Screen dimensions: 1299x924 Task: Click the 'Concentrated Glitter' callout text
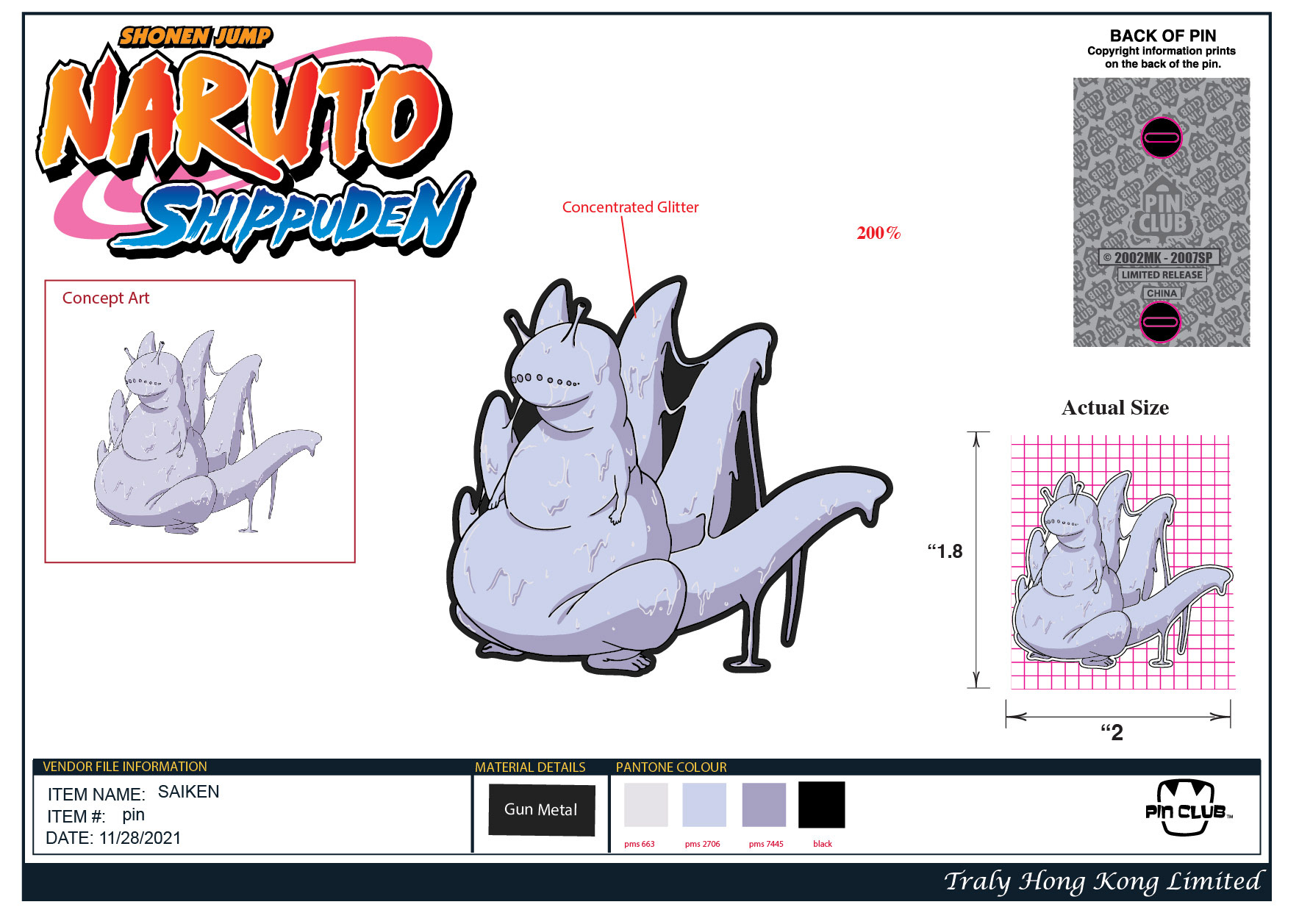tap(630, 207)
